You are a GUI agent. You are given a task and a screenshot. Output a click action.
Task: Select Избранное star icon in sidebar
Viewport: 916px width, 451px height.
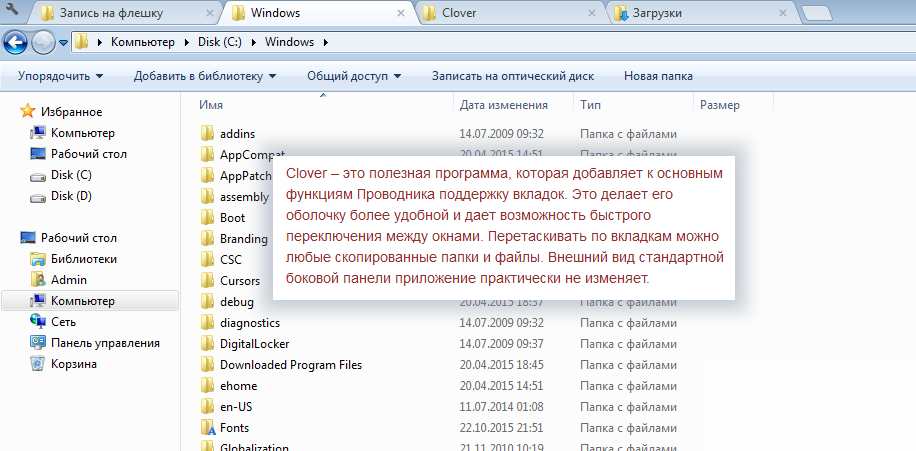[x=27, y=112]
